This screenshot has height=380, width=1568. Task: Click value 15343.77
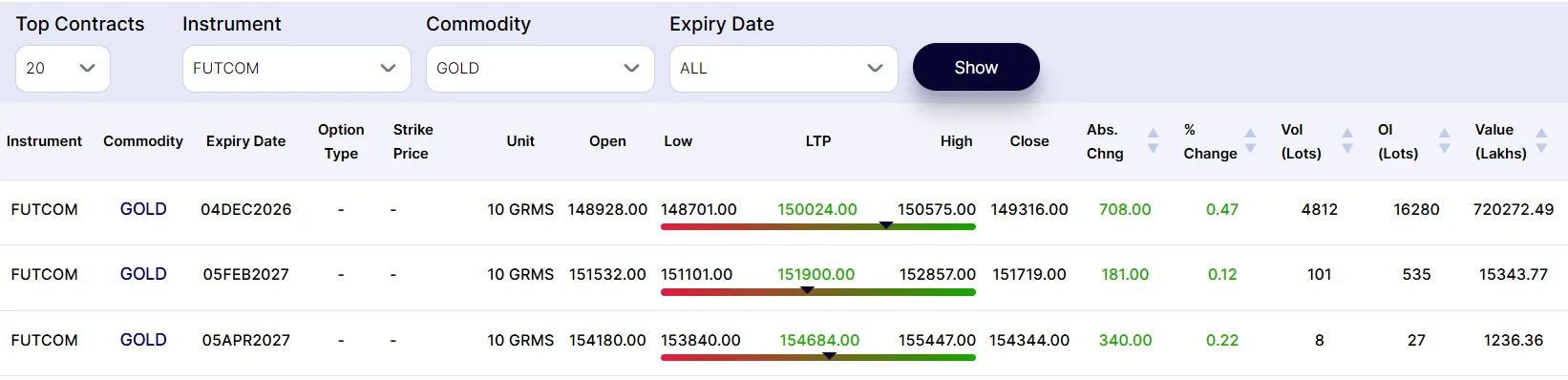(x=1514, y=274)
